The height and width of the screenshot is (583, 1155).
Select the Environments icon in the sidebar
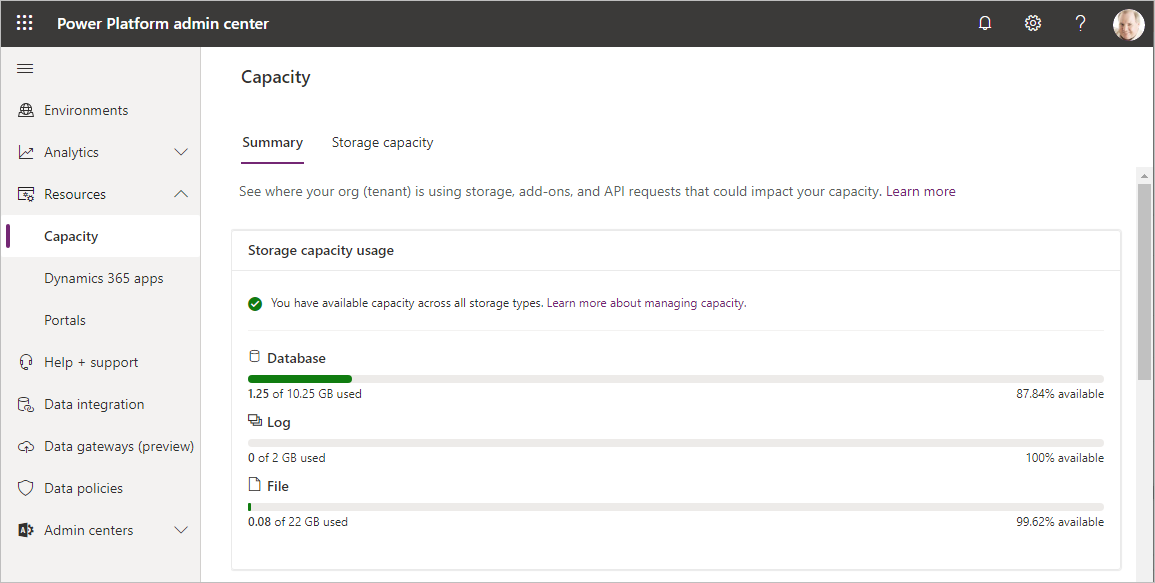click(x=25, y=110)
